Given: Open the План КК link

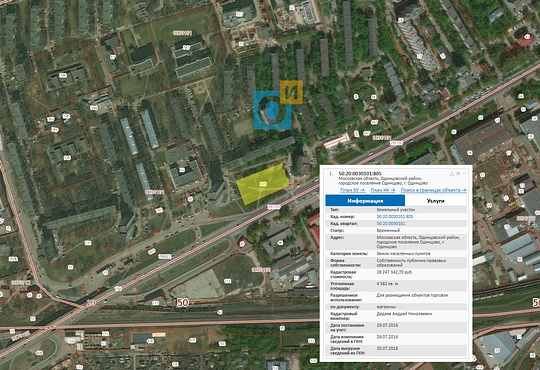Looking at the screenshot, I should pos(383,190).
